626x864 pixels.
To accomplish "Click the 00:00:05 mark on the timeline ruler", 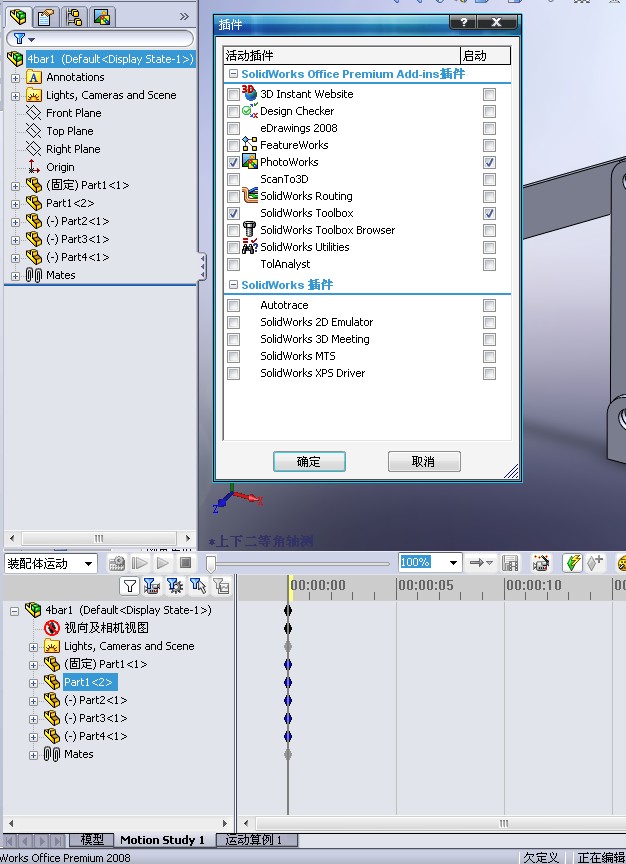I will coord(425,585).
